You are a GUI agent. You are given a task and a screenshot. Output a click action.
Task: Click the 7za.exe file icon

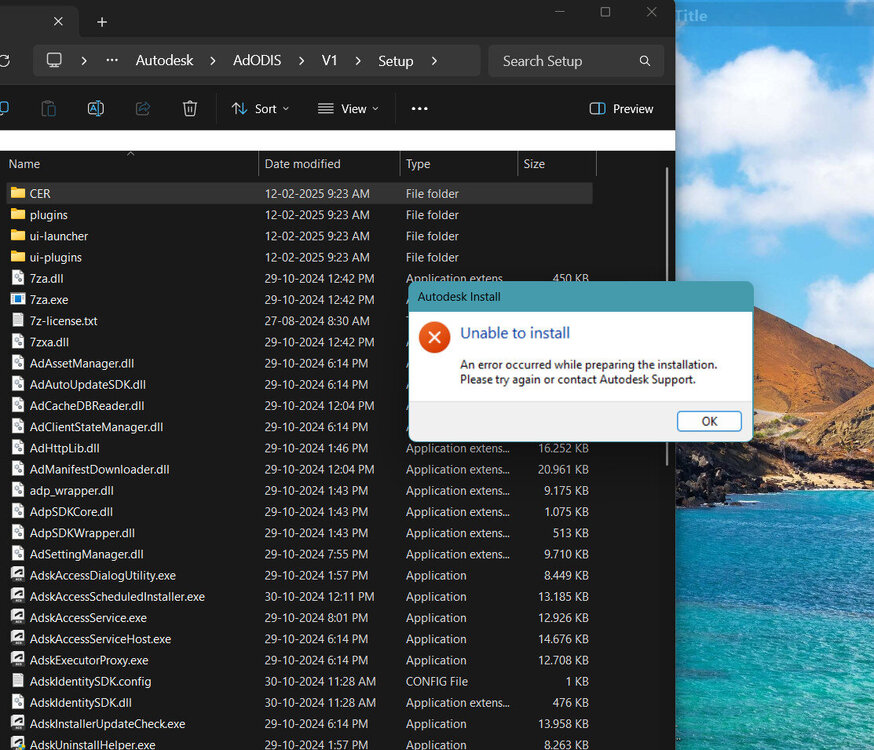(18, 299)
